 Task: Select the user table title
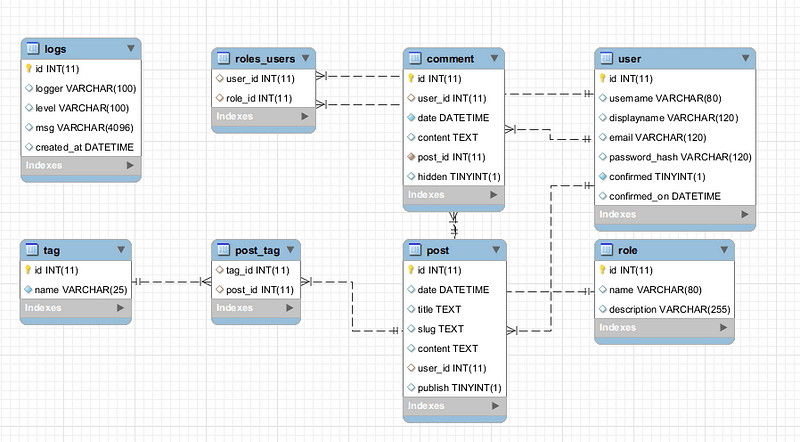630,59
